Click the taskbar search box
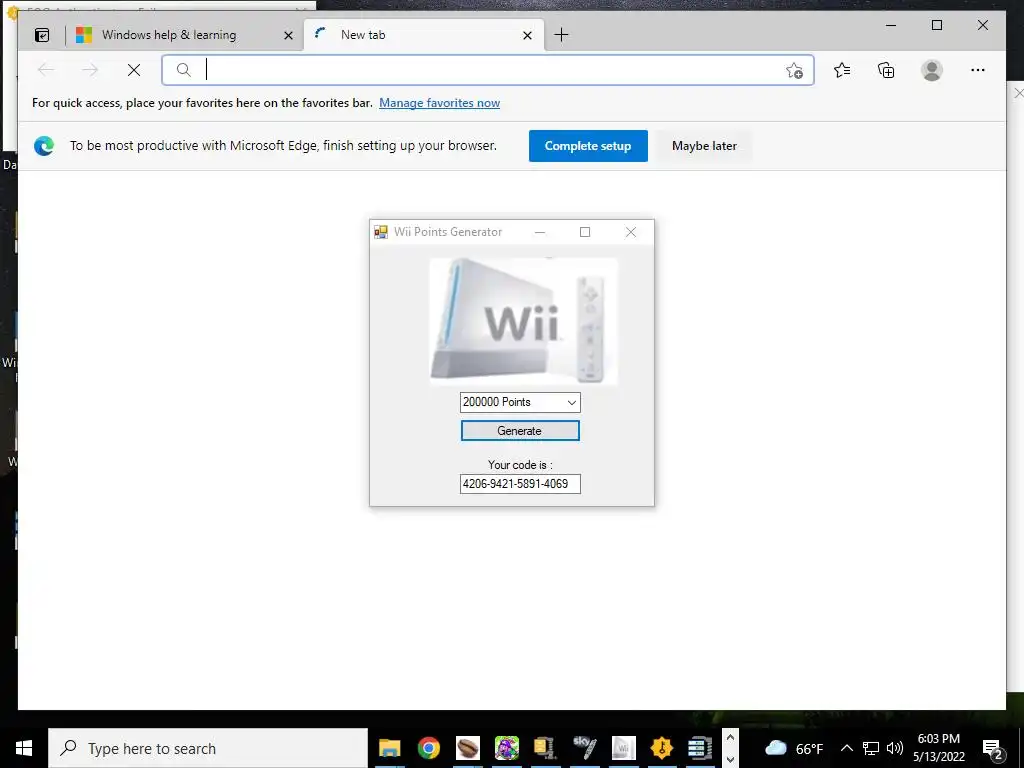This screenshot has height=768, width=1024. point(208,748)
